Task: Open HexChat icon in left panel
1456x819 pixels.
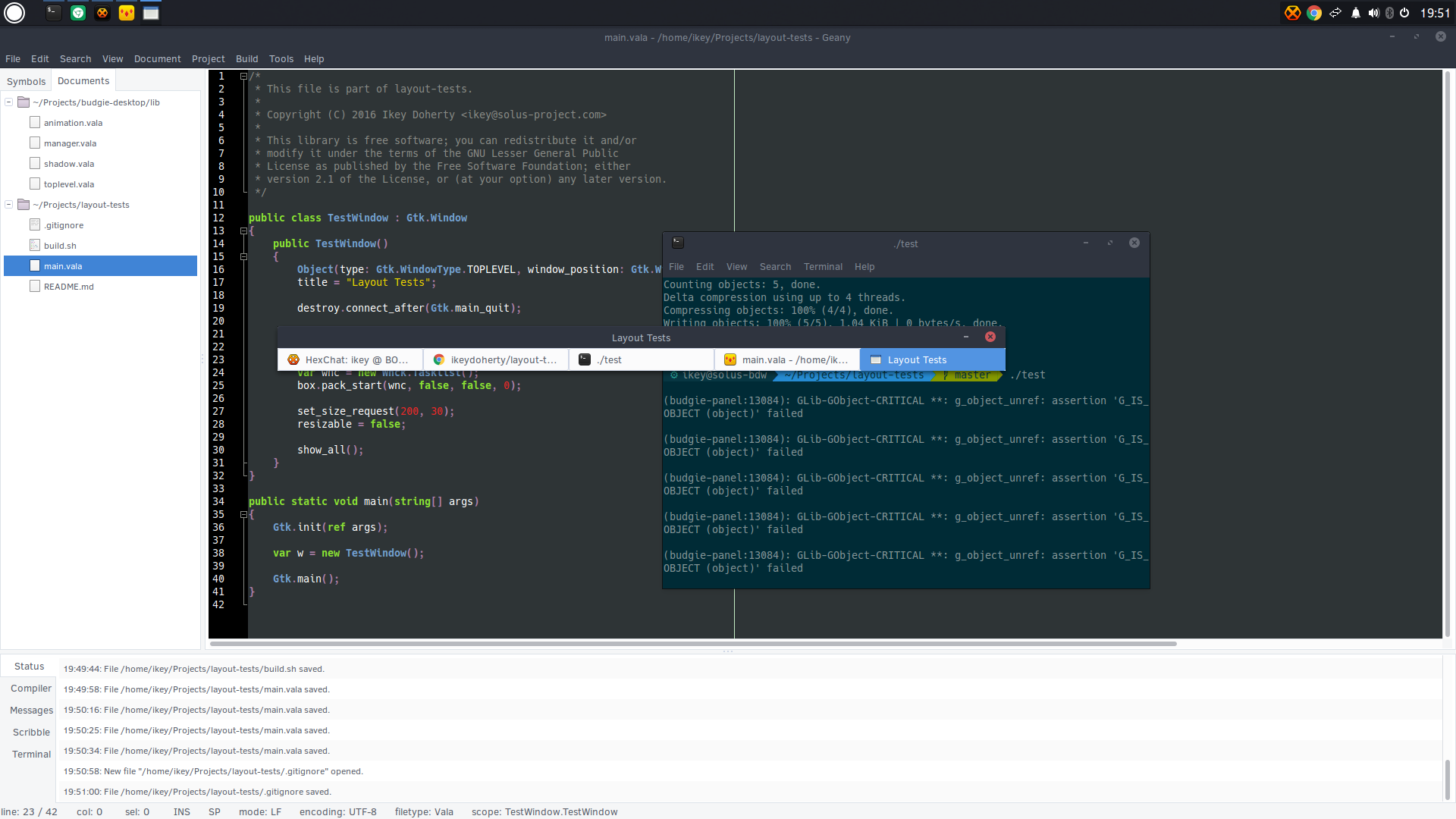Action: click(102, 13)
